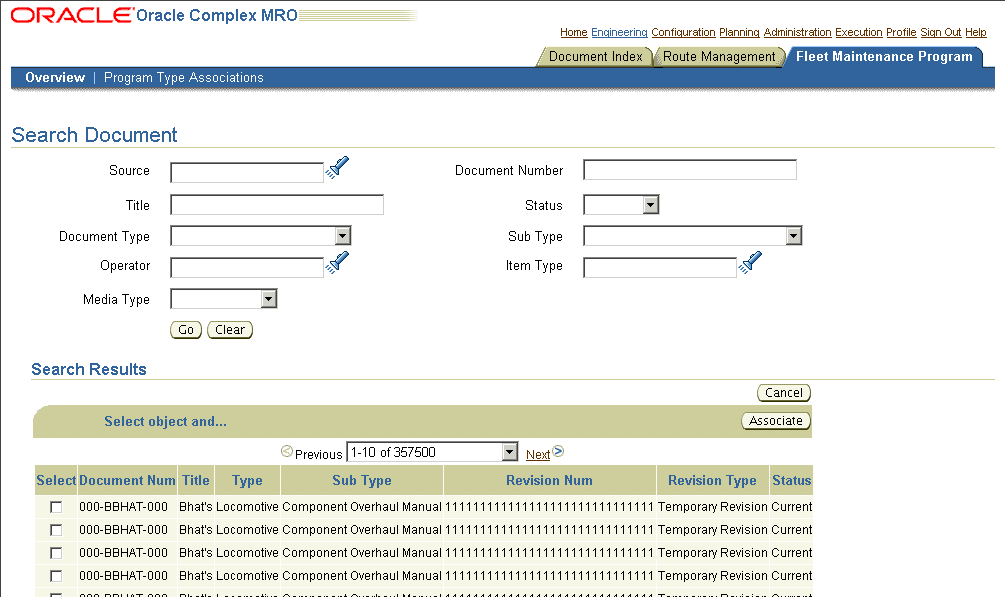Click the Go button

pos(186,330)
